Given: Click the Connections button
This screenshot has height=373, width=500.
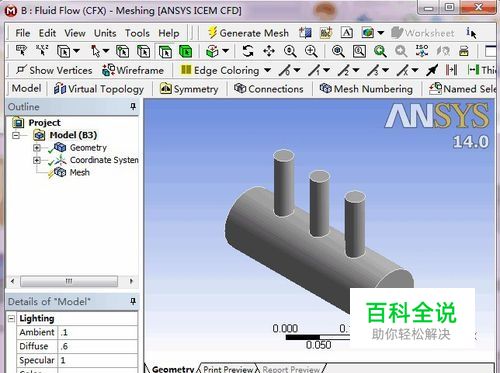Looking at the screenshot, I should coord(268,89).
